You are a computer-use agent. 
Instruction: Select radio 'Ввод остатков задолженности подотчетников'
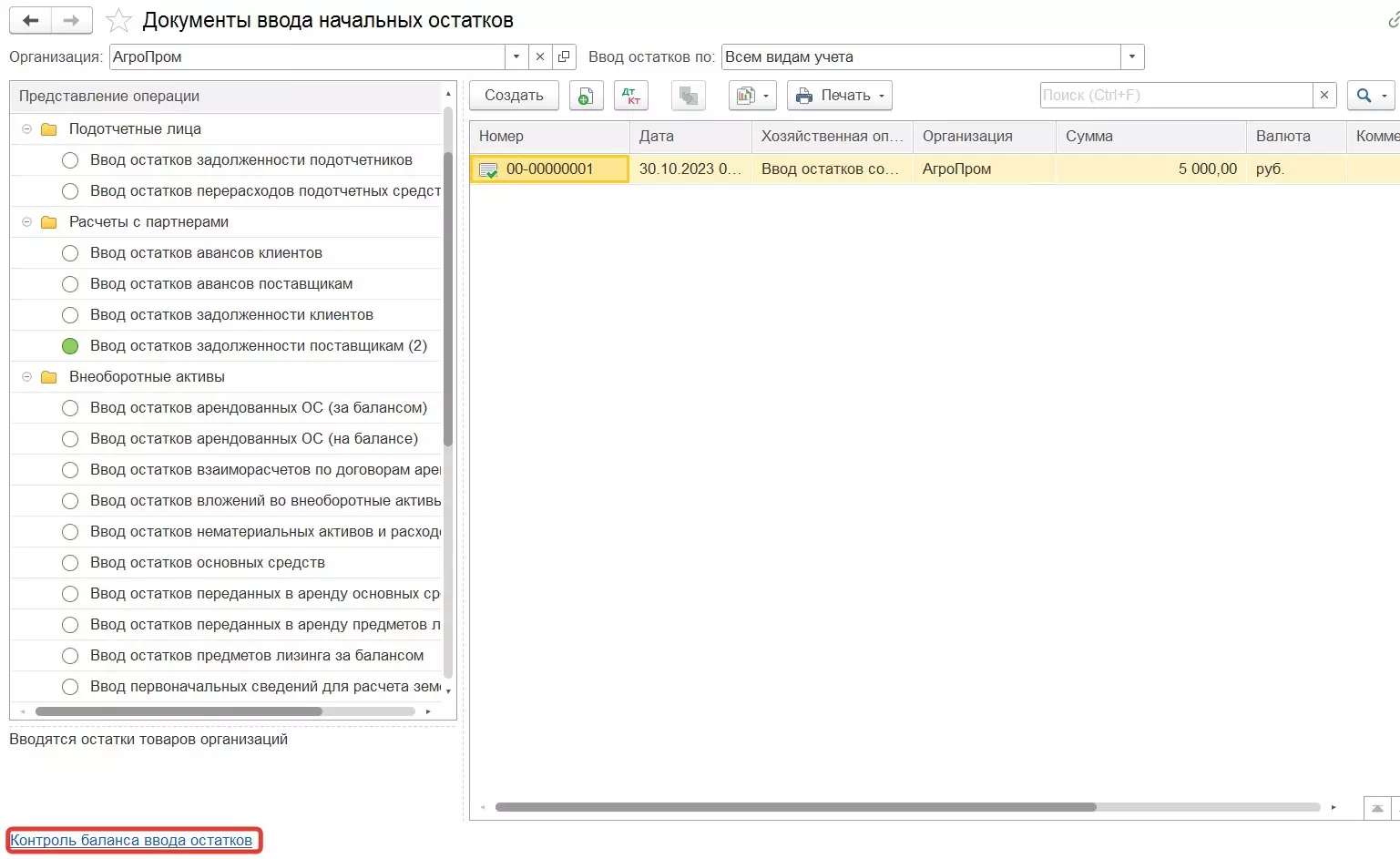pos(70,160)
